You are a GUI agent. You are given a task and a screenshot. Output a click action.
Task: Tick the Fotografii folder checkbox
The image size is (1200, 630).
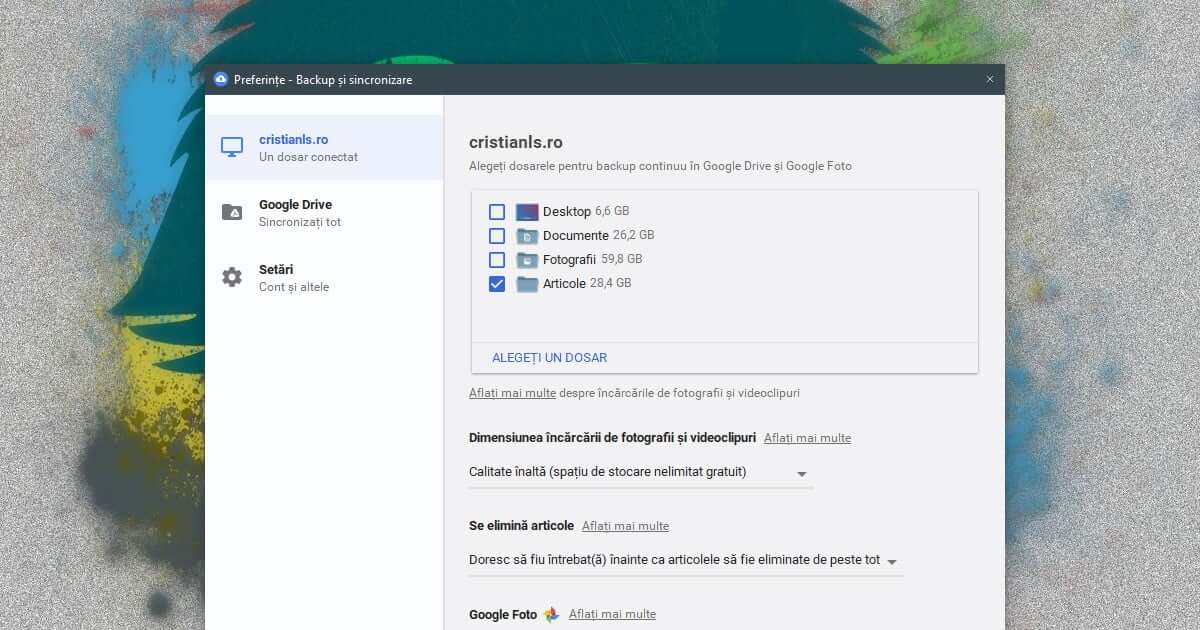[497, 260]
